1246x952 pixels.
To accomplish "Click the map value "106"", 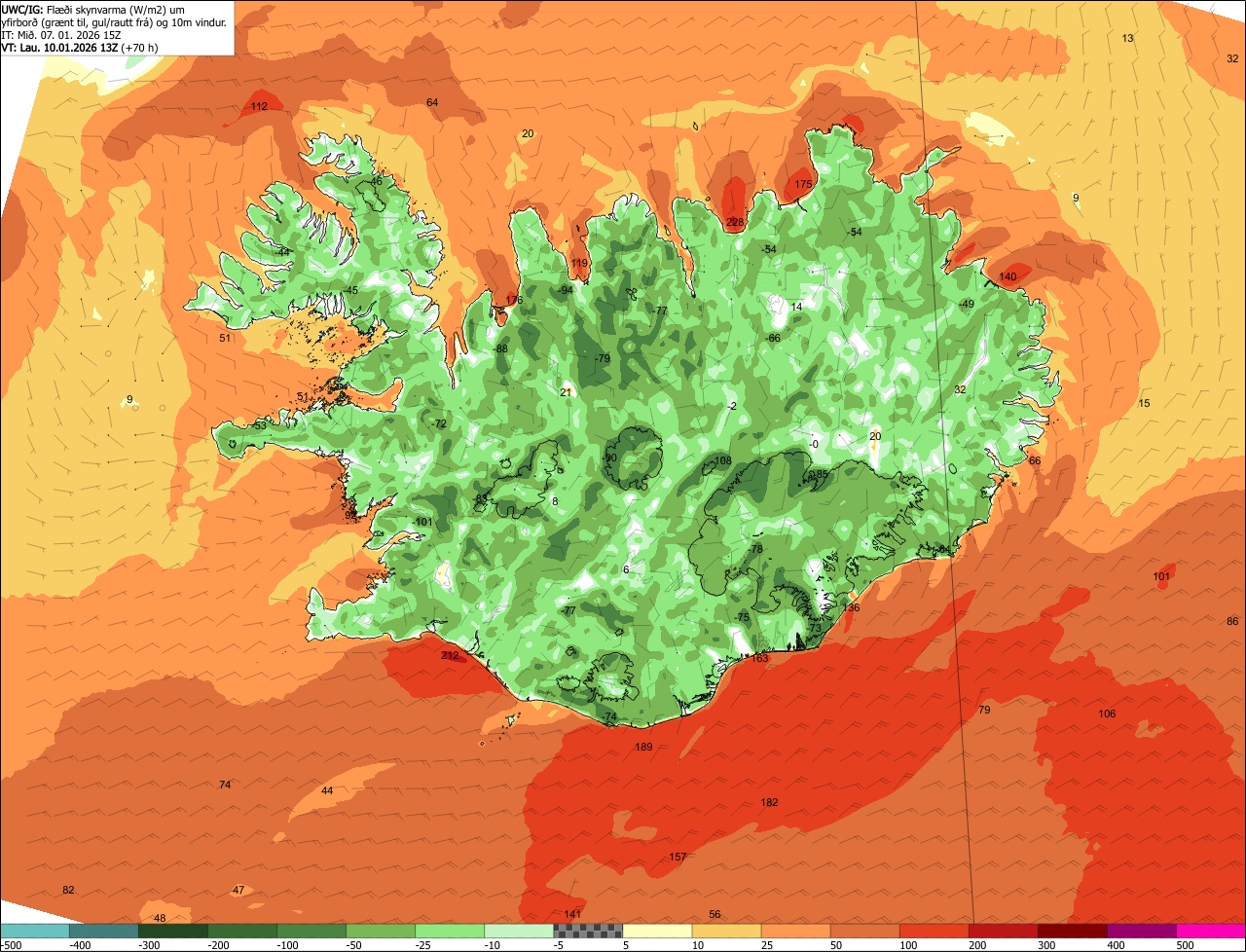I will [x=1107, y=714].
